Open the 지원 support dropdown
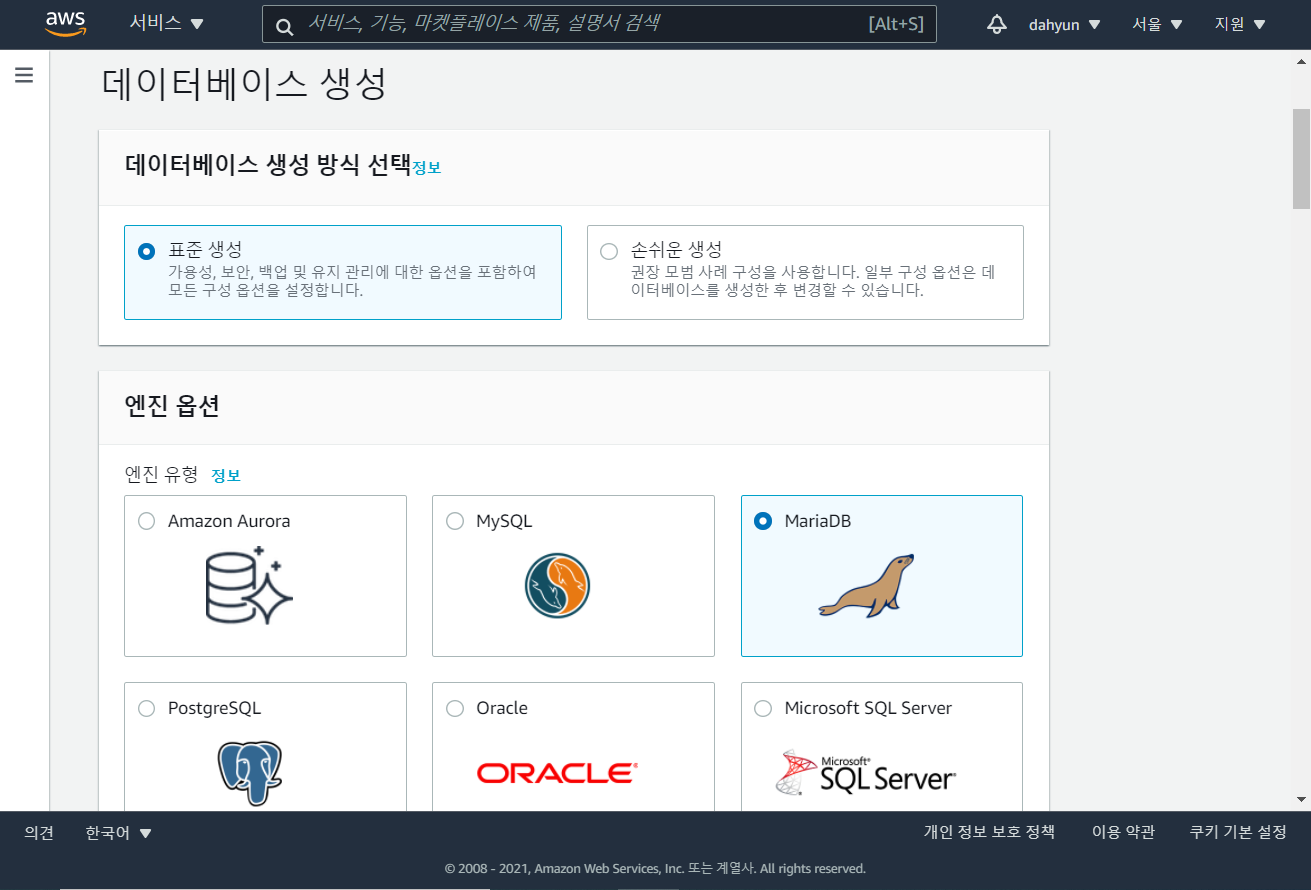This screenshot has width=1311, height=890. (x=1240, y=25)
